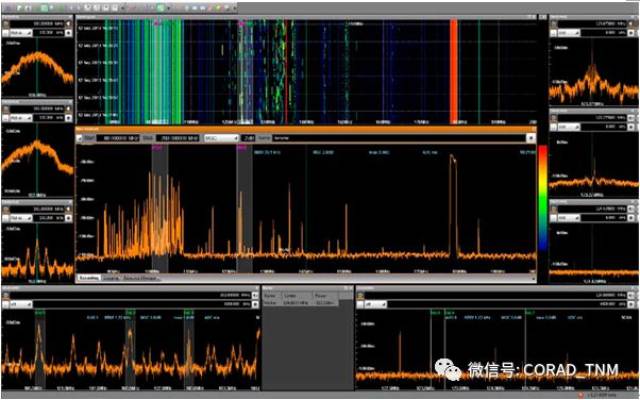This screenshot has width=640, height=400.
Task: Click the Name field in the sweep panel
Action: coord(399,138)
